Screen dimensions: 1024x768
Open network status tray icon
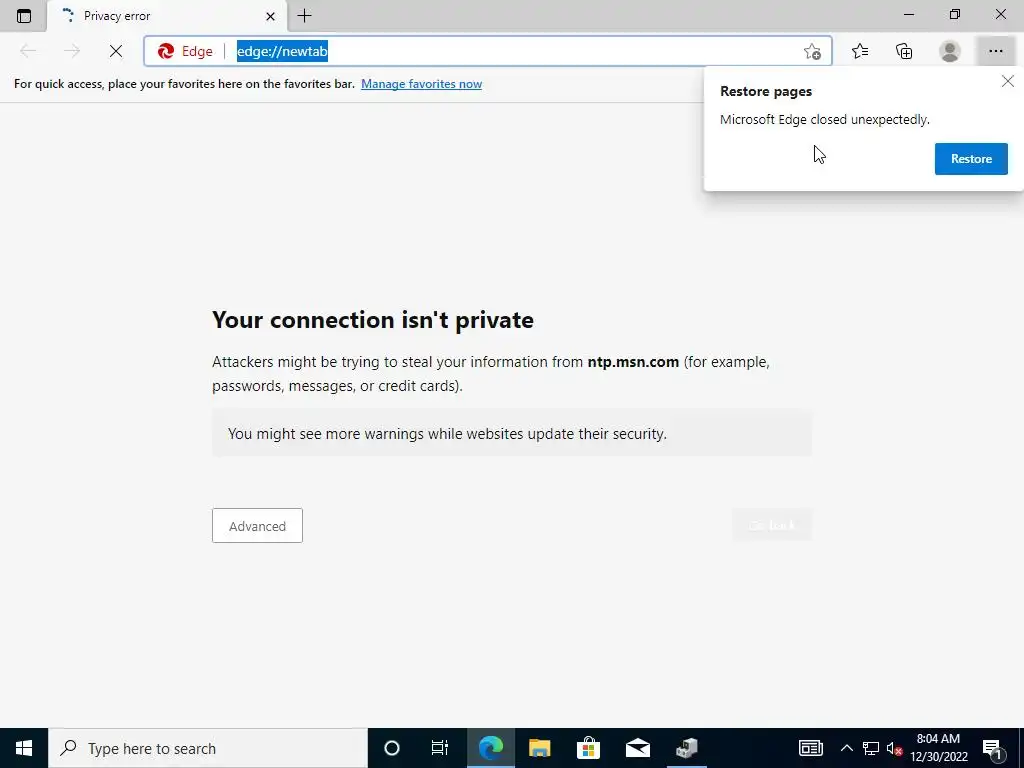[x=871, y=748]
